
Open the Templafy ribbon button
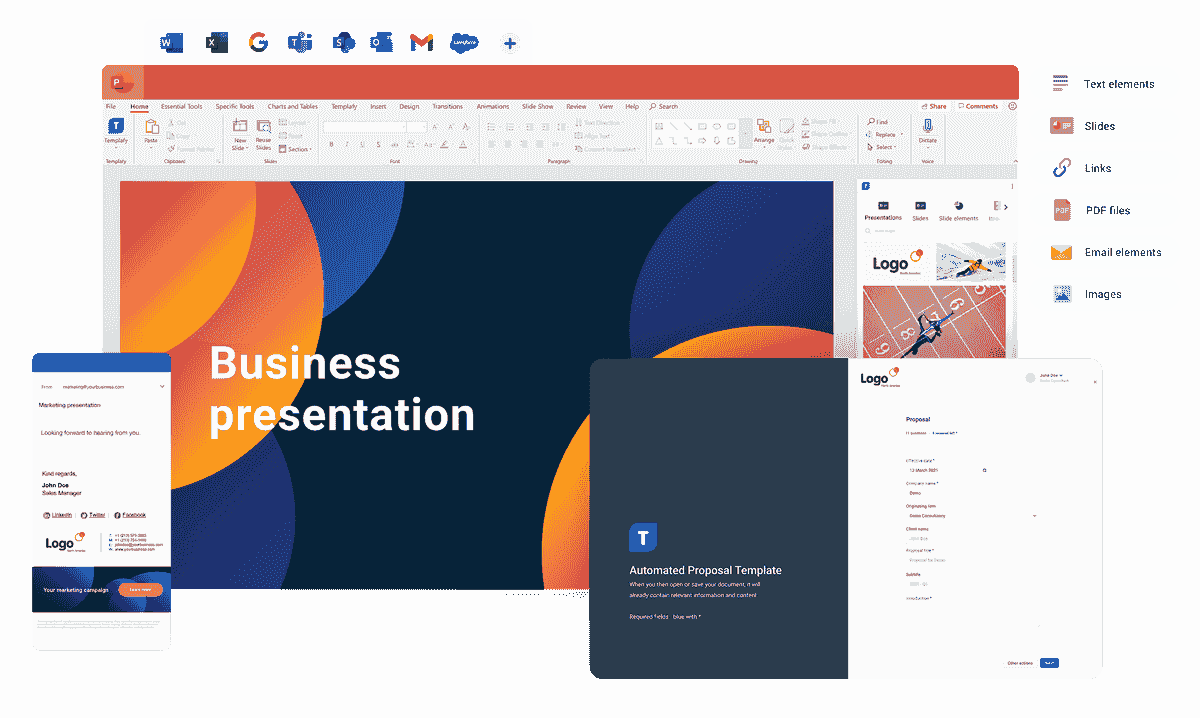[116, 132]
